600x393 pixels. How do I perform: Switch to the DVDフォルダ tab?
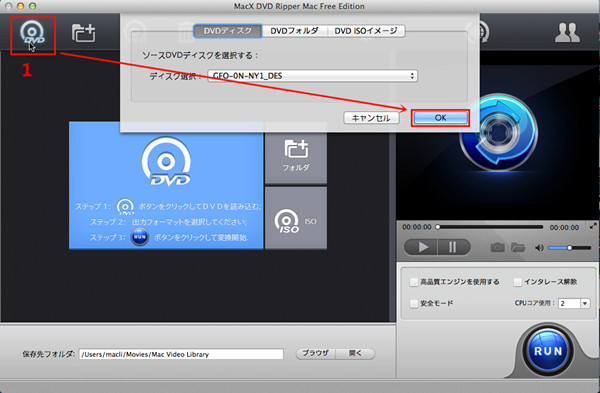click(294, 31)
